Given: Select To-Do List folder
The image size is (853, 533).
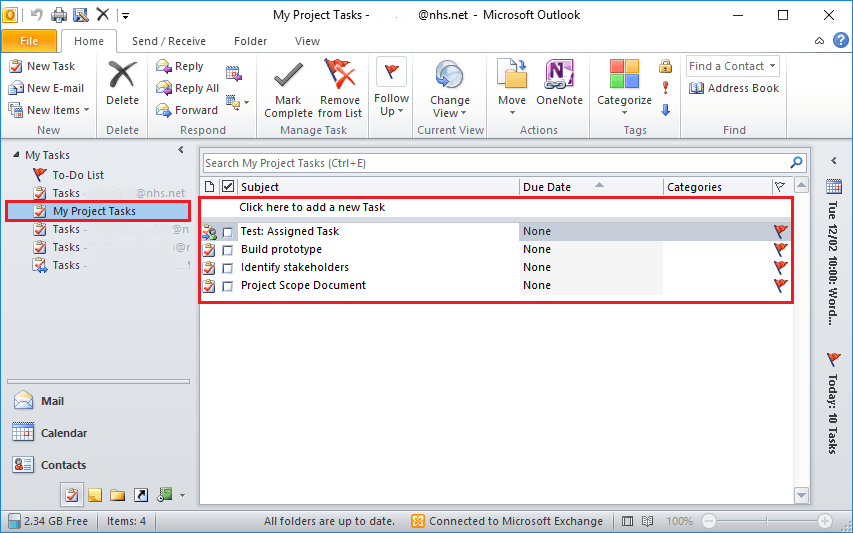Looking at the screenshot, I should (69, 175).
